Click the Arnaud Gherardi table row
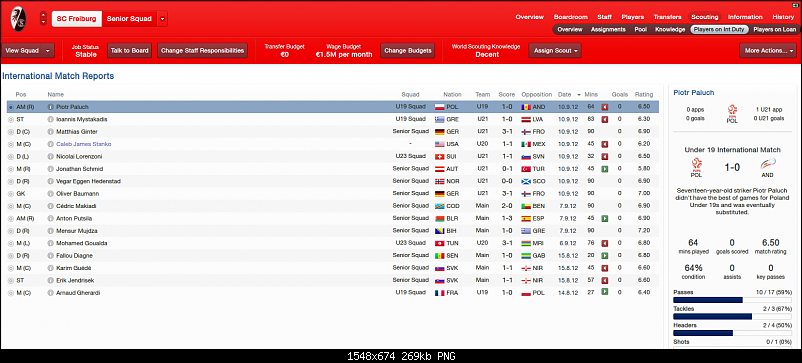This screenshot has width=802, height=363. (332, 292)
